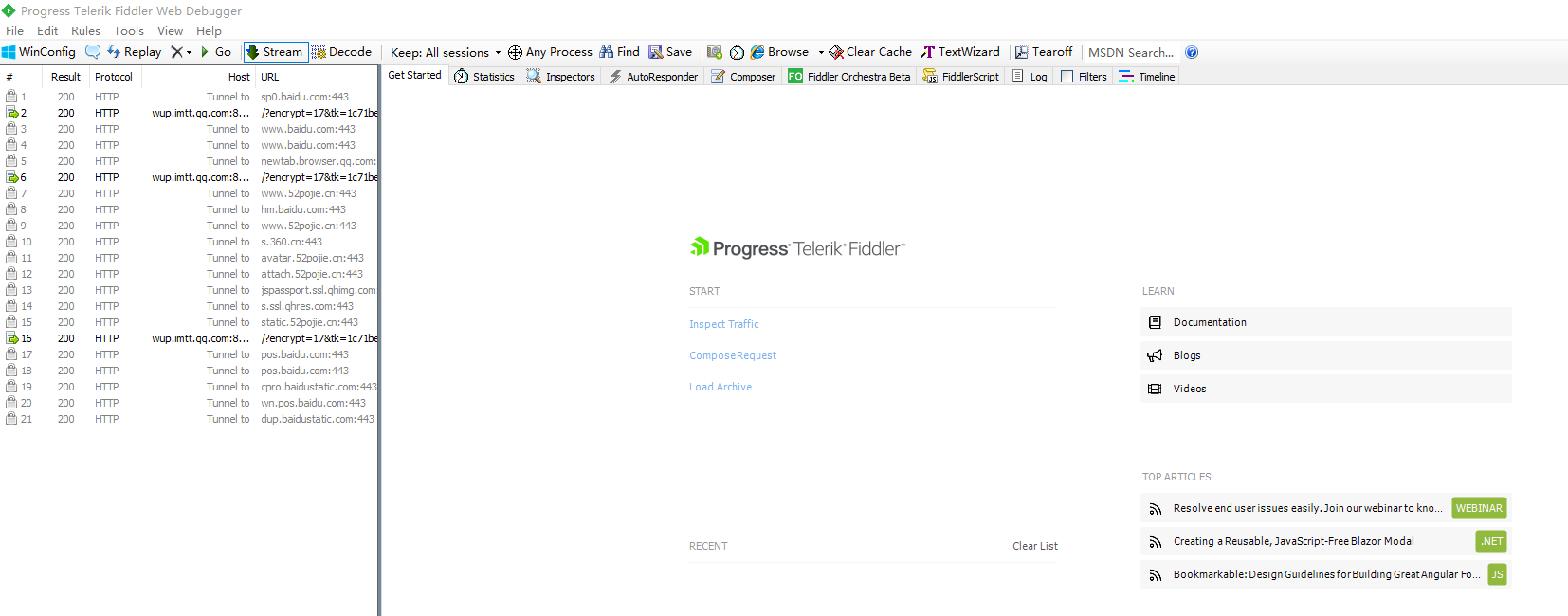
Task: Open Documentation in the Learn section
Action: click(1325, 322)
